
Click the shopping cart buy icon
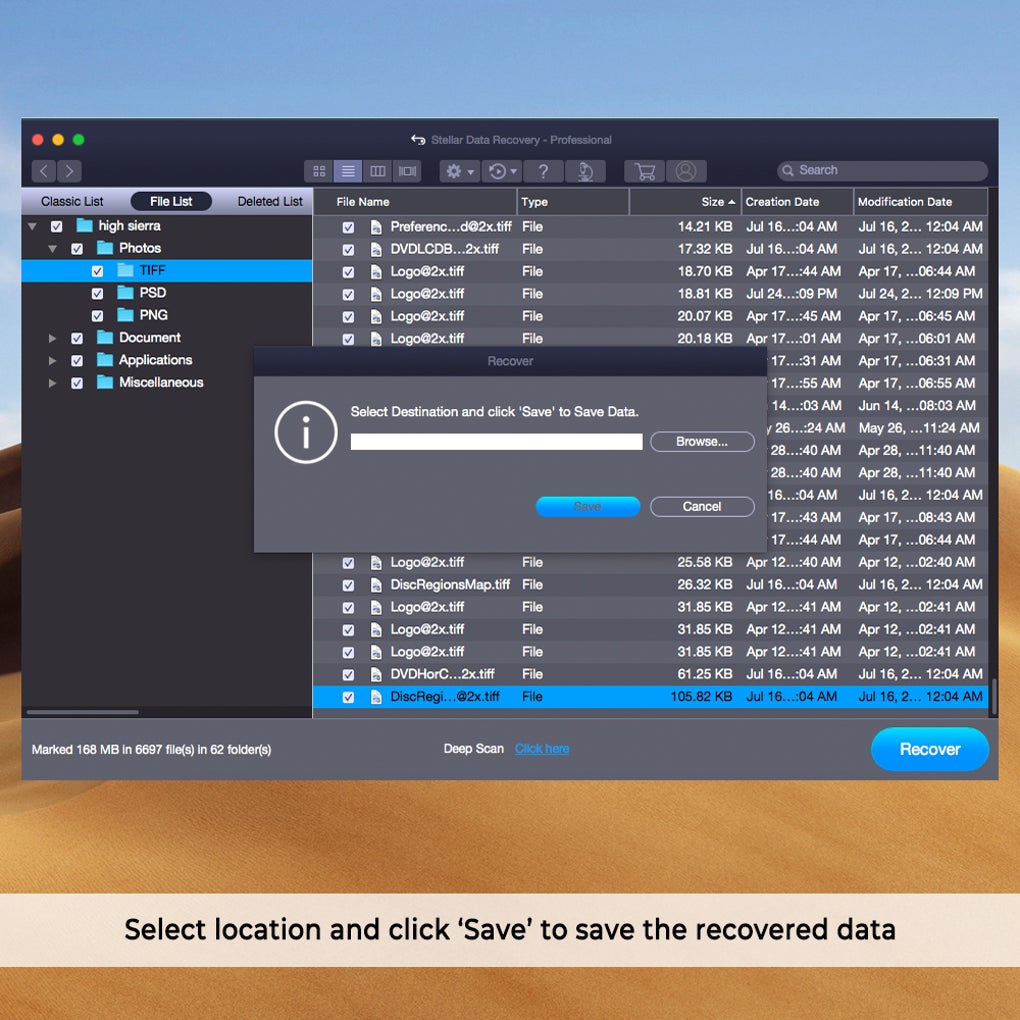click(645, 171)
